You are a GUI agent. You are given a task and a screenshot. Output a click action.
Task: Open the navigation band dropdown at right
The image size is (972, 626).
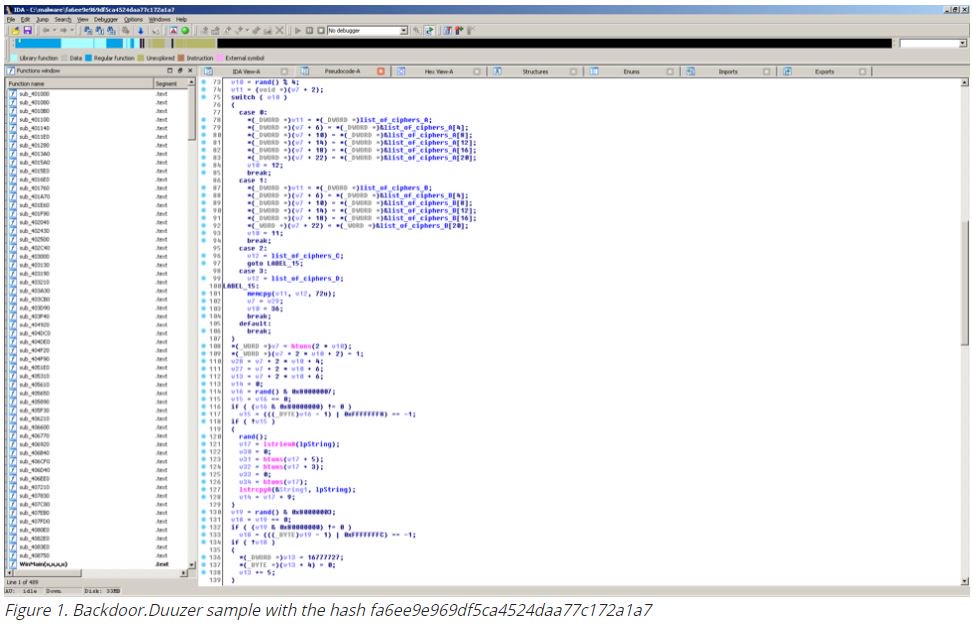962,43
